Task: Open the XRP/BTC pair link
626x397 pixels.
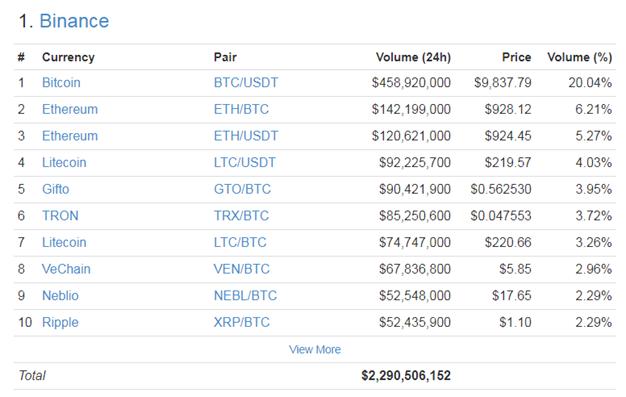Action: pyautogui.click(x=242, y=322)
